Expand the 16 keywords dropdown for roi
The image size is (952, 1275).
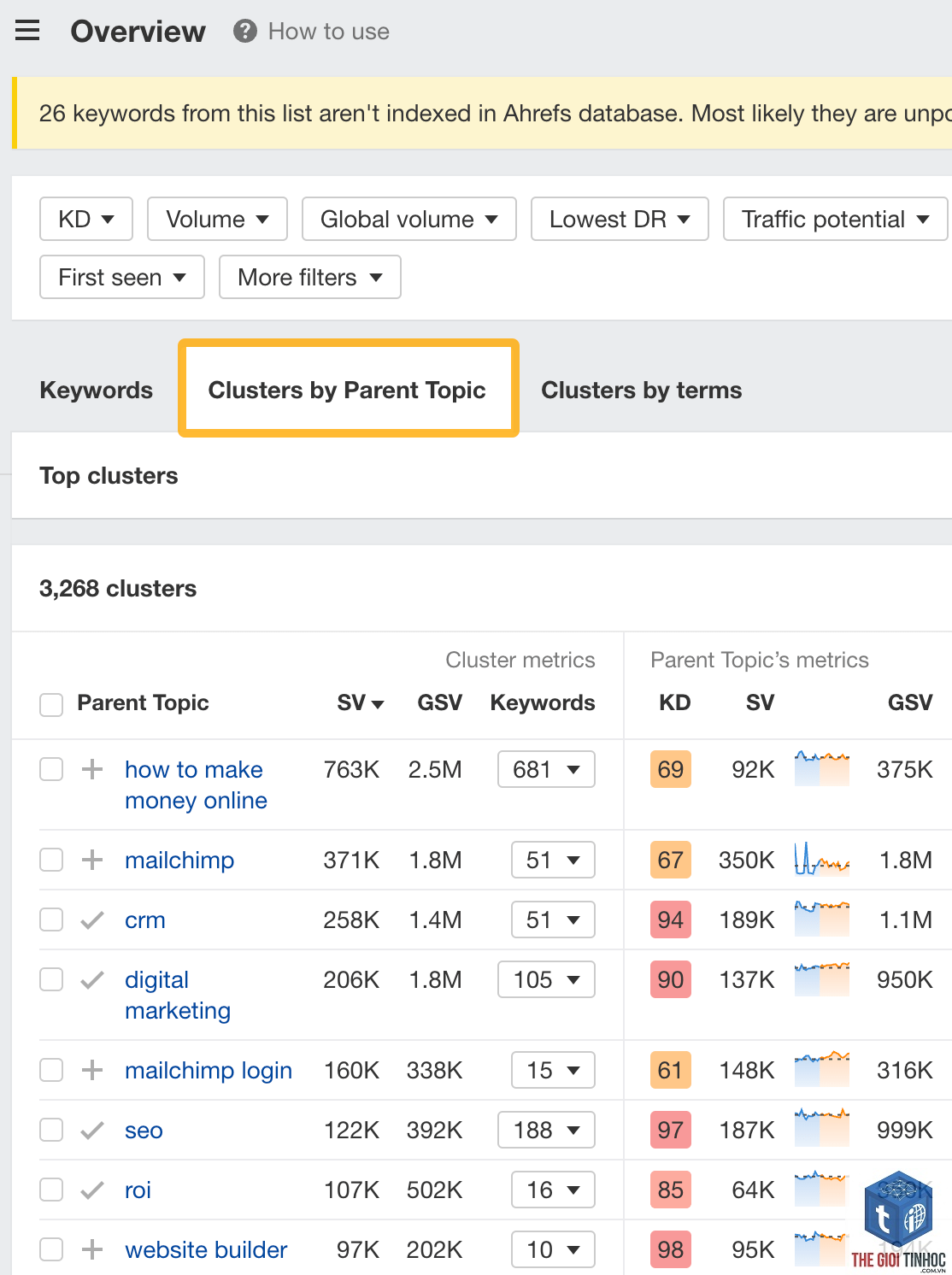[553, 1190]
